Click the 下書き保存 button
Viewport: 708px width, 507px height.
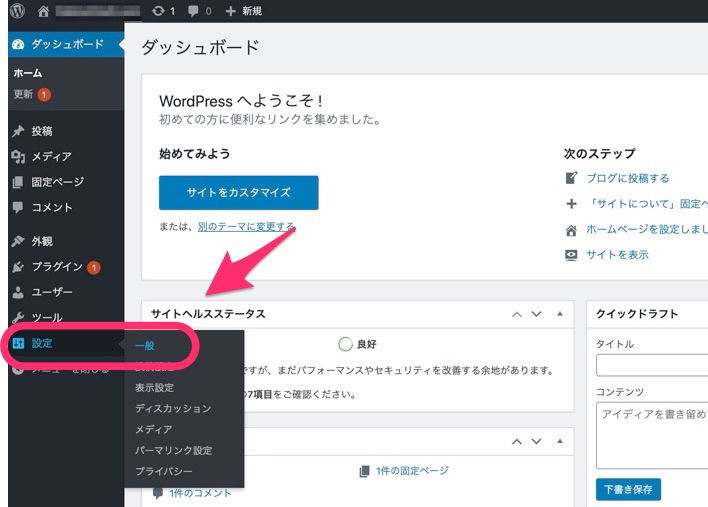point(628,489)
